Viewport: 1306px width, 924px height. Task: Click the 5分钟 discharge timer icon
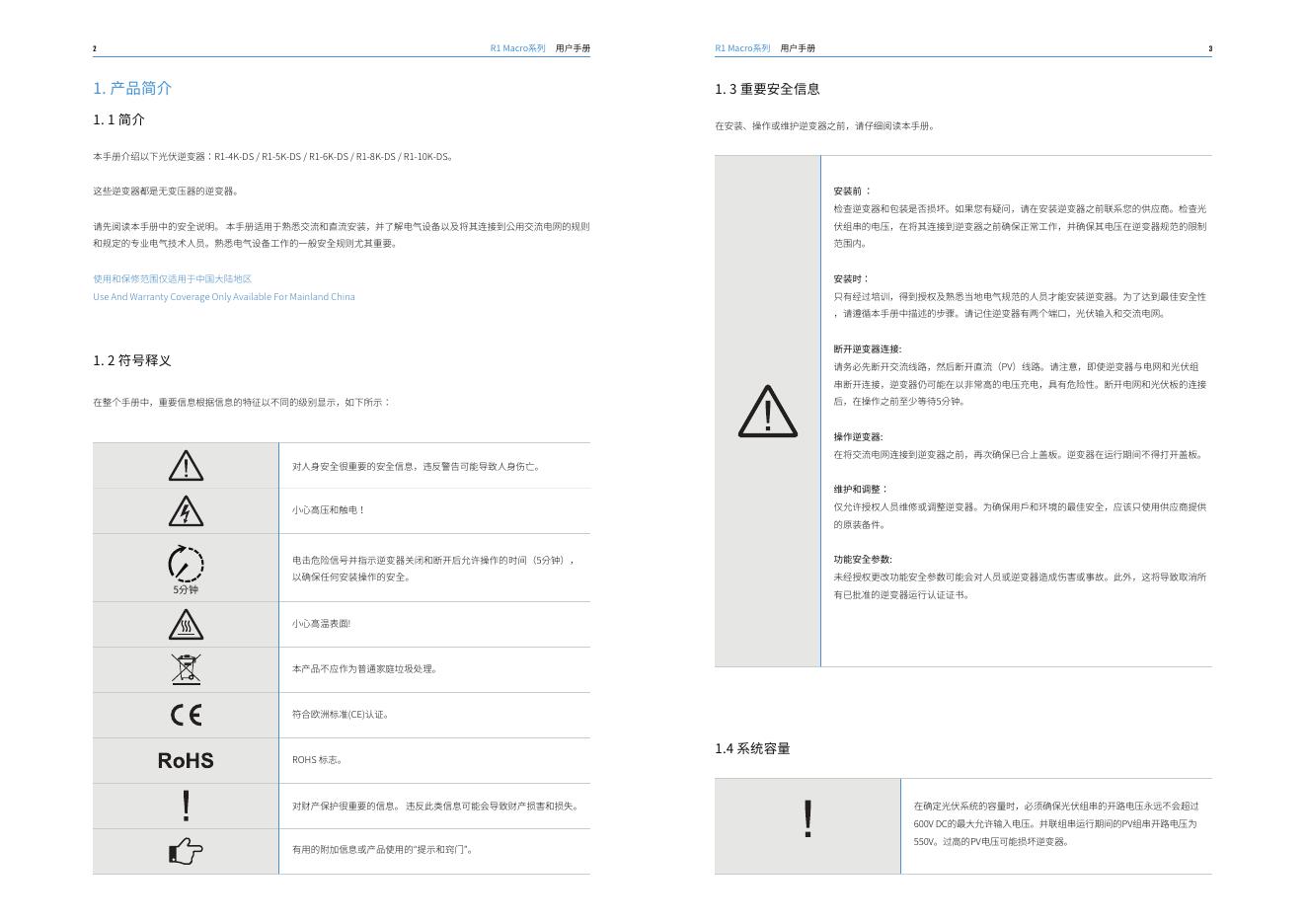[x=186, y=569]
